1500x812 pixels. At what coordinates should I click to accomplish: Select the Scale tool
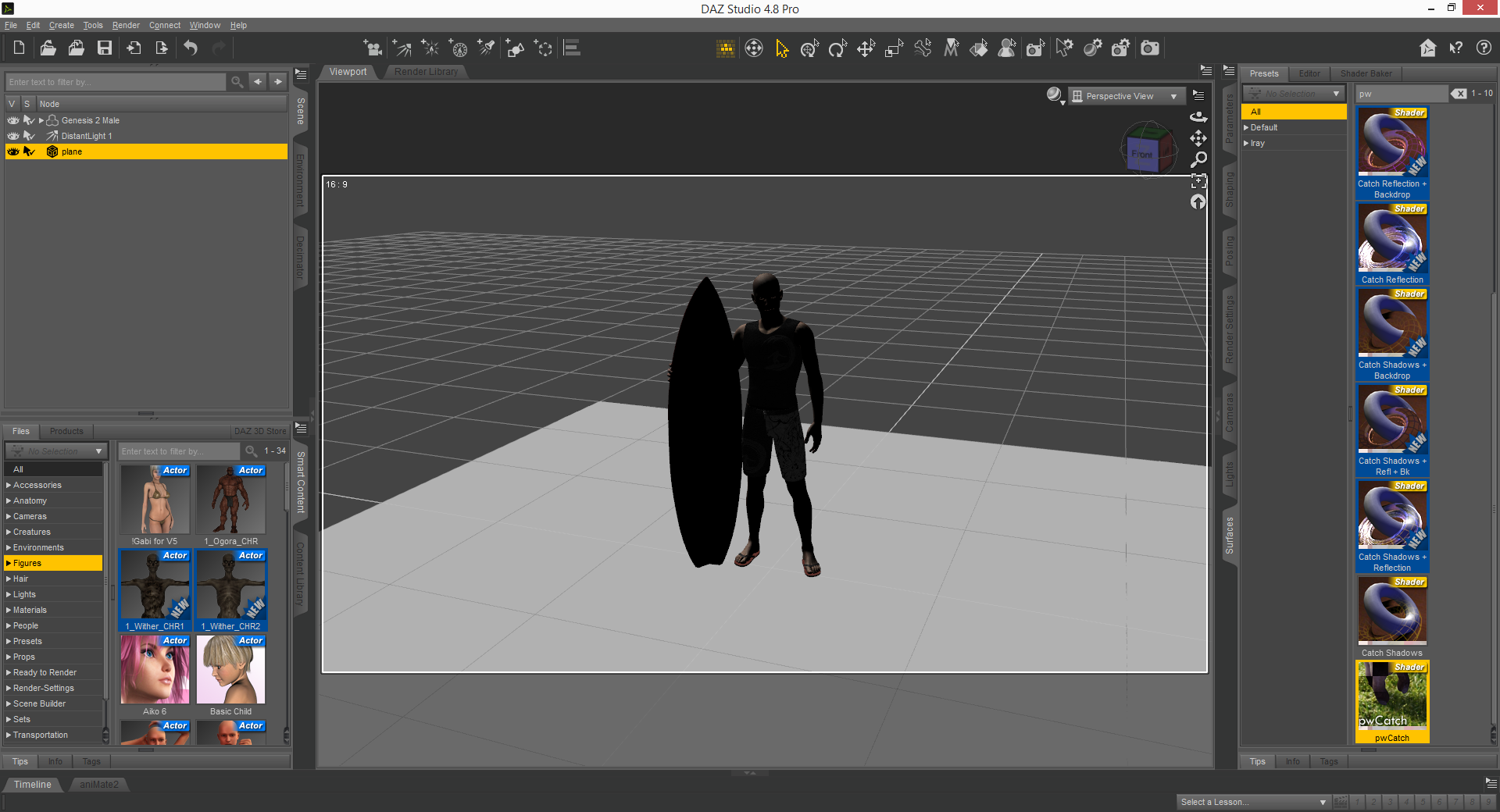click(x=894, y=48)
